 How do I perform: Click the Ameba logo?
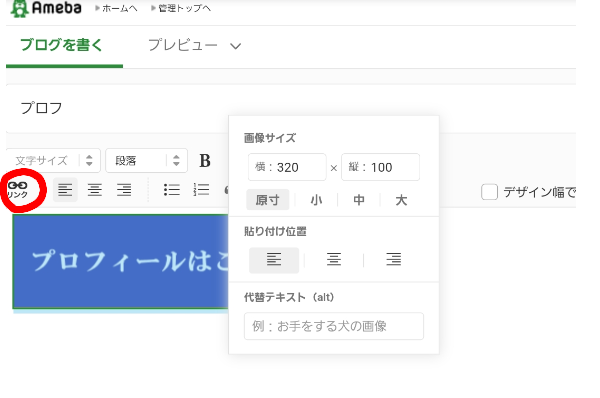click(46, 8)
